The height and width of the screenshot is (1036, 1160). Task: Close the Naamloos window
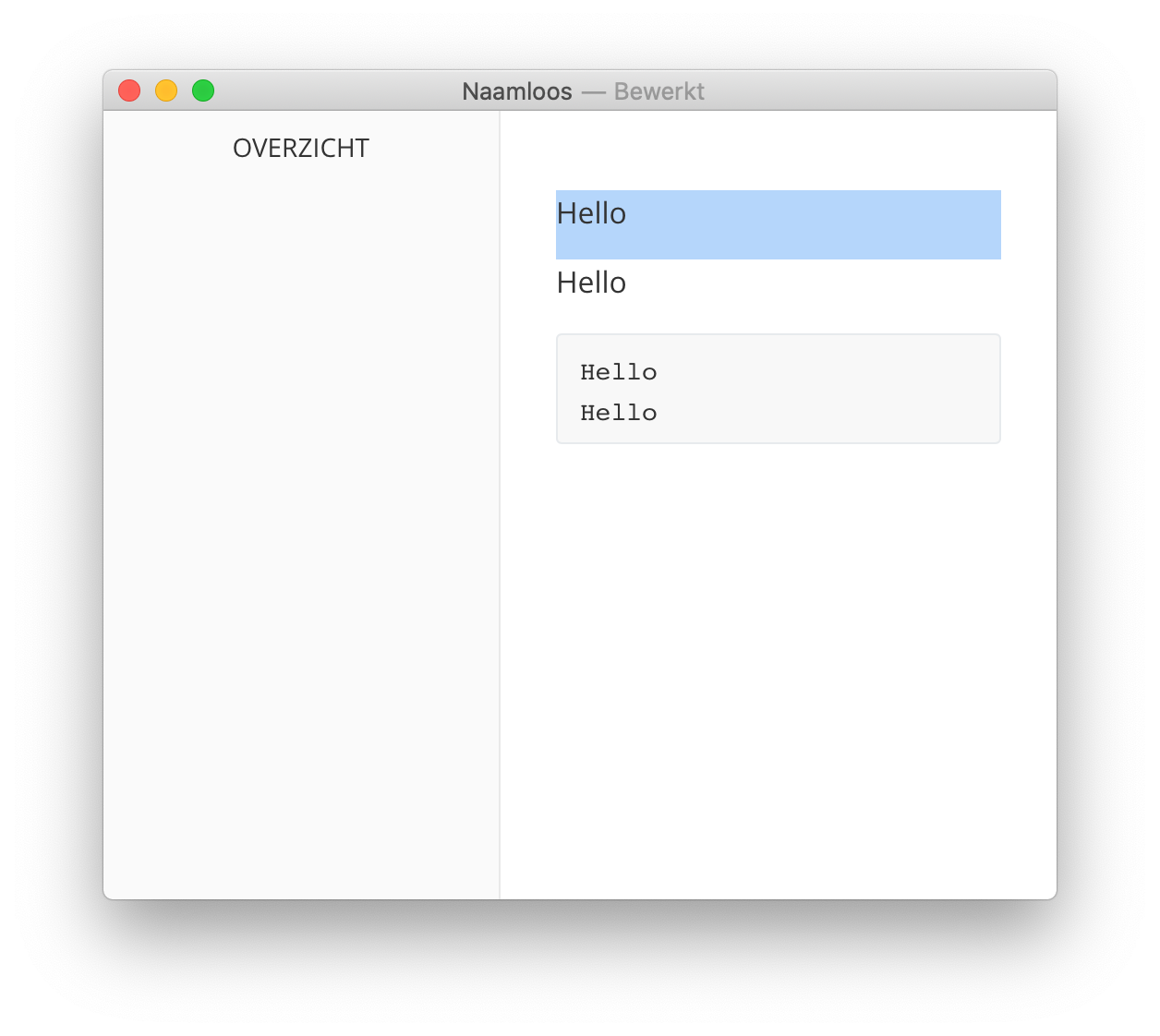[x=129, y=90]
